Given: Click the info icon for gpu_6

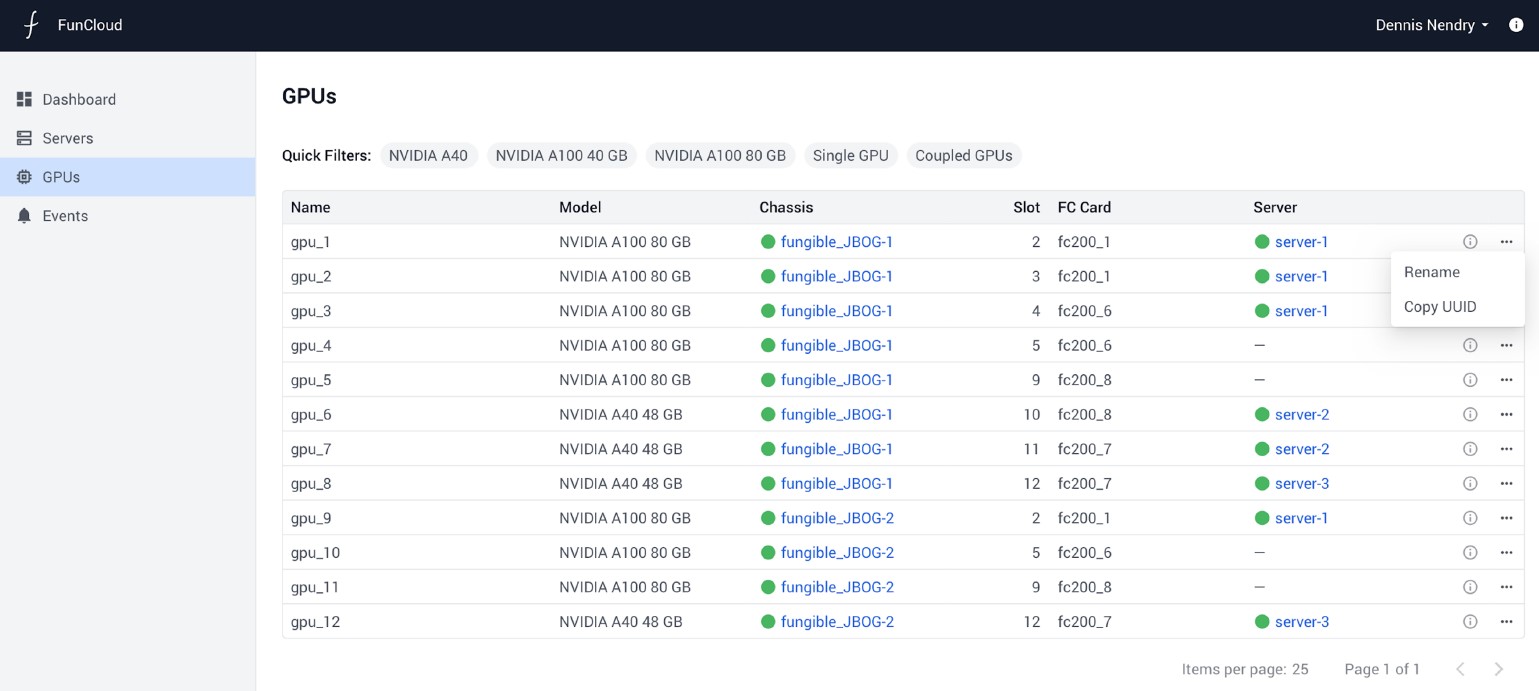Looking at the screenshot, I should 1469,415.
